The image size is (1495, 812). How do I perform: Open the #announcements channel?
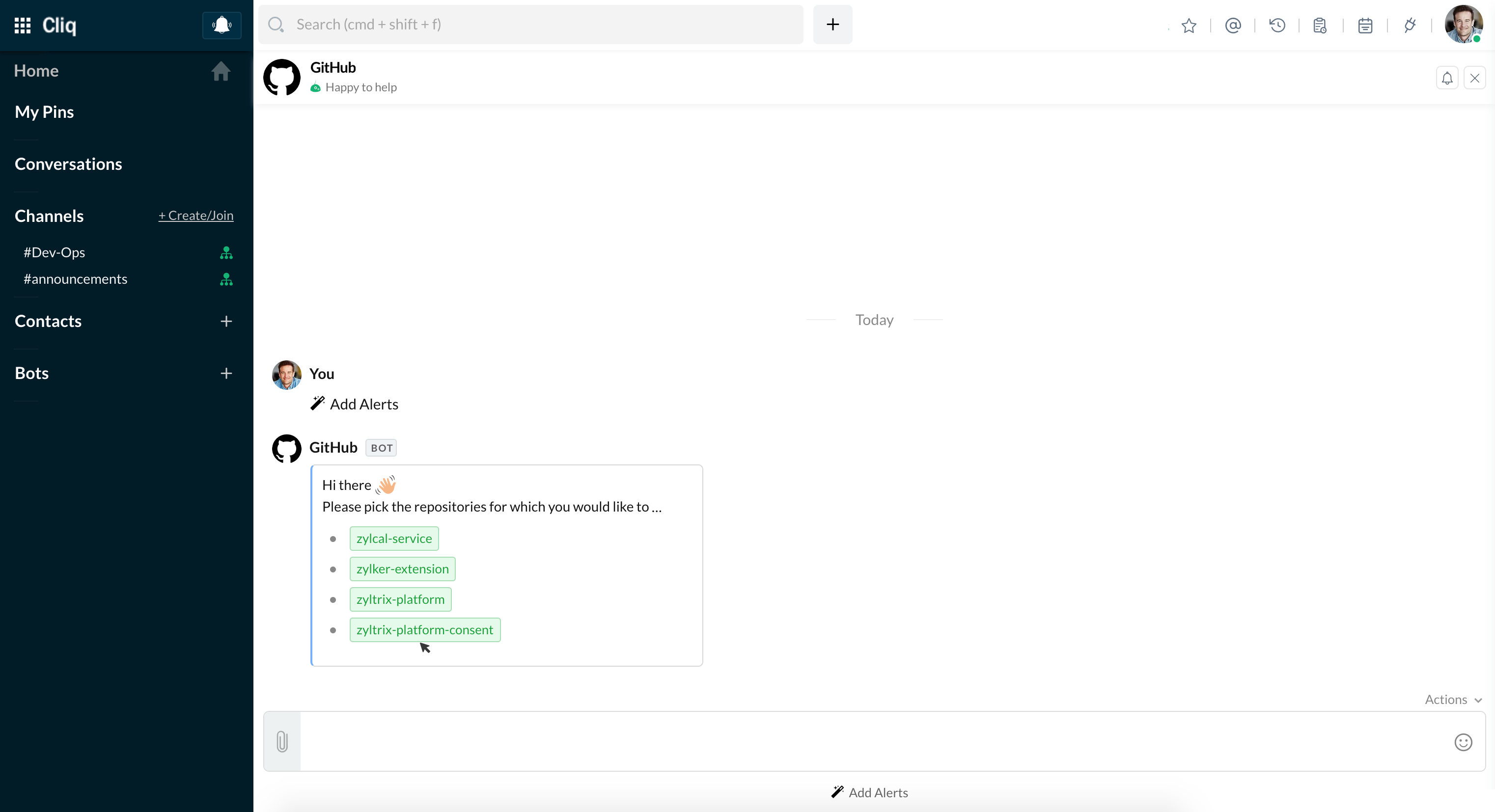tap(76, 279)
